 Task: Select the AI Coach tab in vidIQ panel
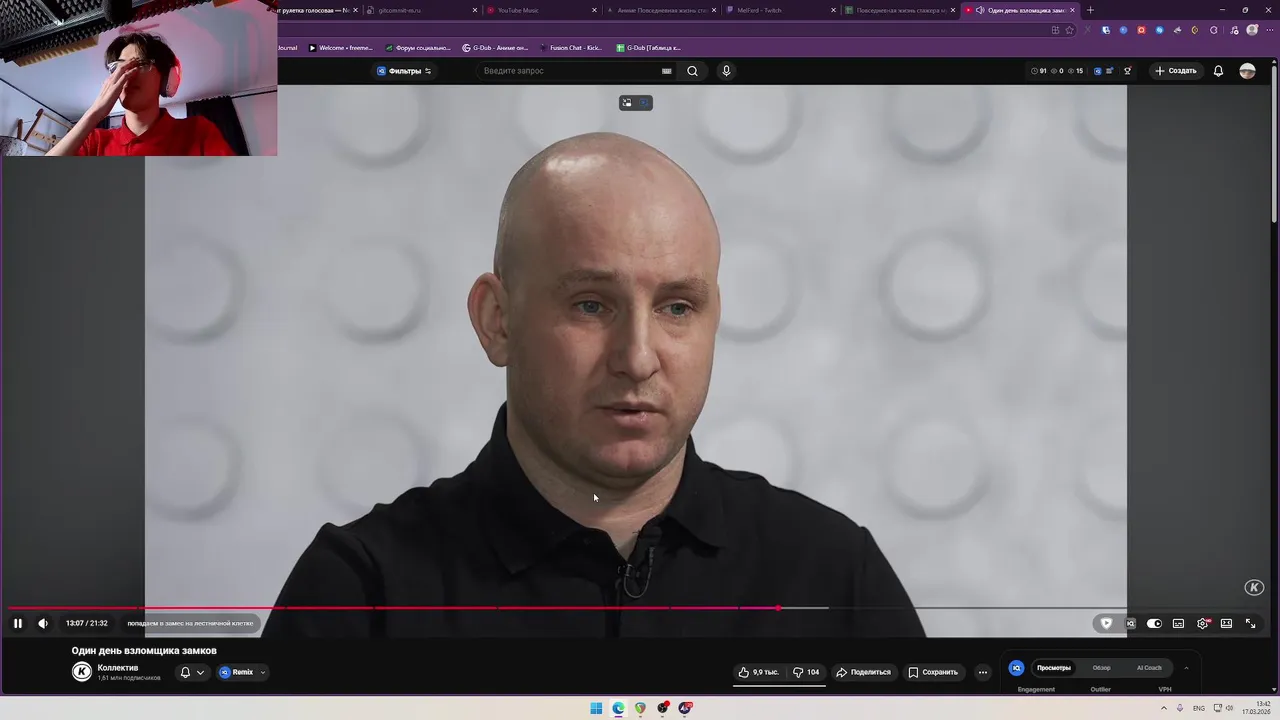point(1149,668)
